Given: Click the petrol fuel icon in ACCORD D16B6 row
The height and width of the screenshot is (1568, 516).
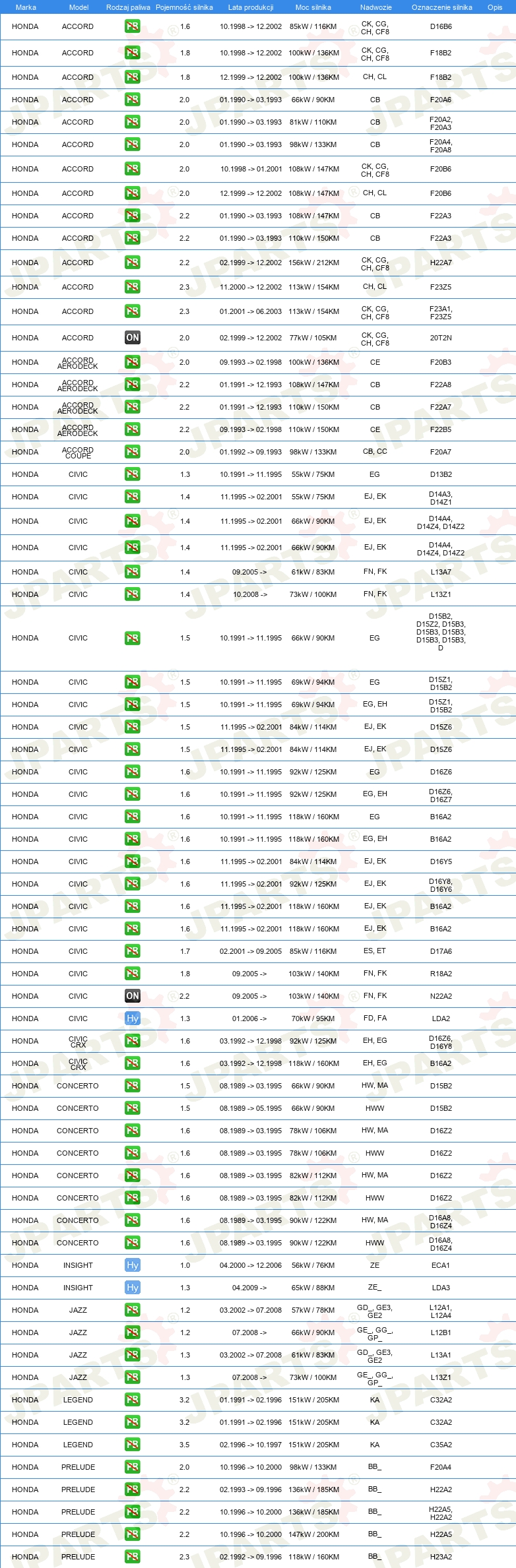Looking at the screenshot, I should coord(133,26).
